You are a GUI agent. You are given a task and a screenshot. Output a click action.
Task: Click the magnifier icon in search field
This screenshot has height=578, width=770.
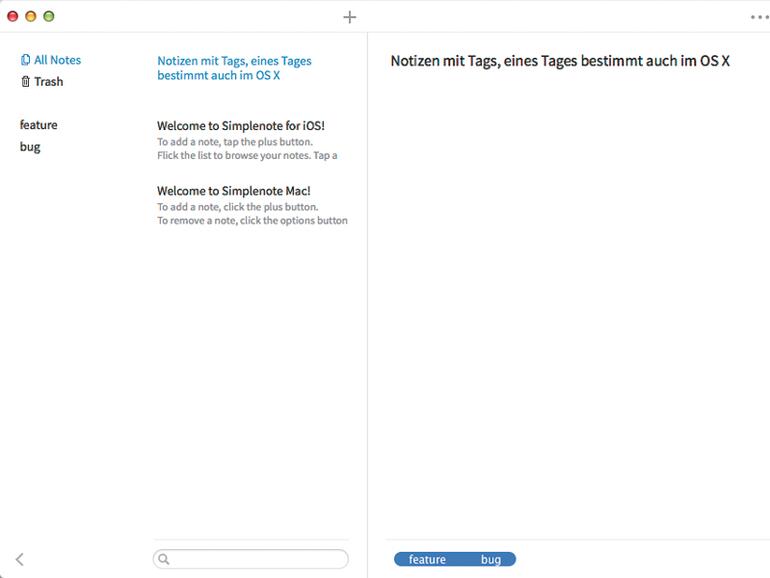tap(164, 559)
